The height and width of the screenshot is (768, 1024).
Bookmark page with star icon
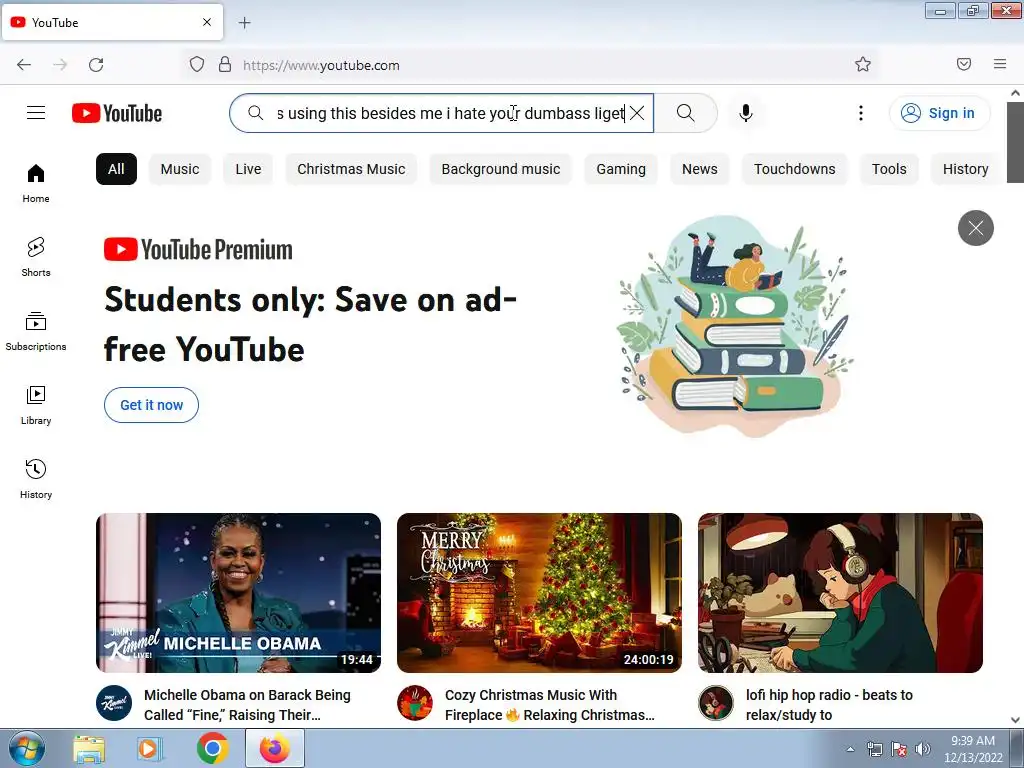click(x=863, y=64)
